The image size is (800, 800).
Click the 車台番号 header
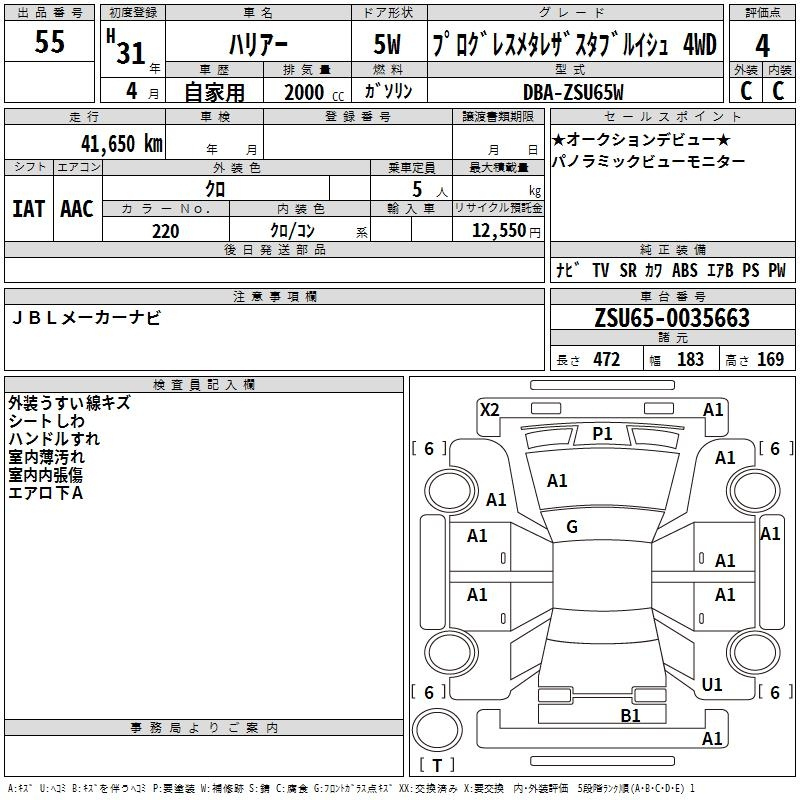[x=672, y=296]
